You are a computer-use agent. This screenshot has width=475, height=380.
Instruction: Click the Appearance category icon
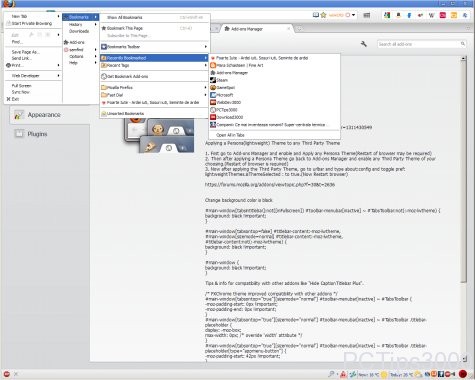coord(19,115)
